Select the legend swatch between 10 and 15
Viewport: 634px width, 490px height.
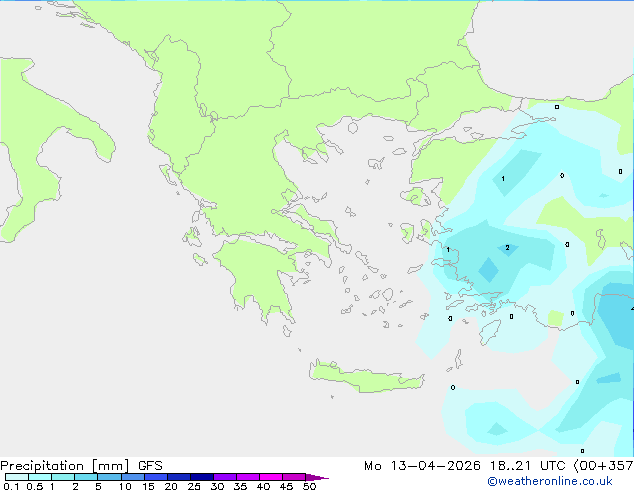click(x=133, y=477)
